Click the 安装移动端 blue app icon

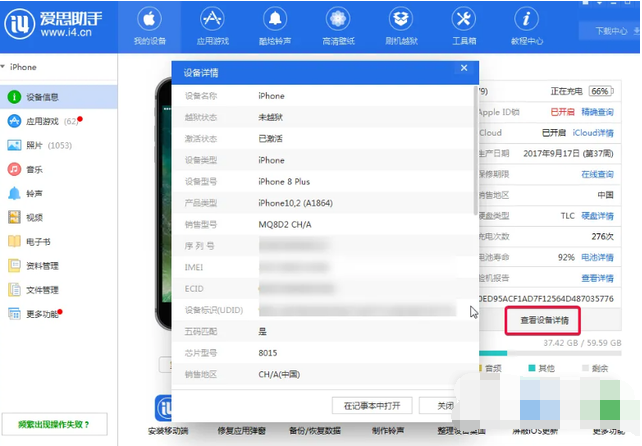pyautogui.click(x=167, y=409)
